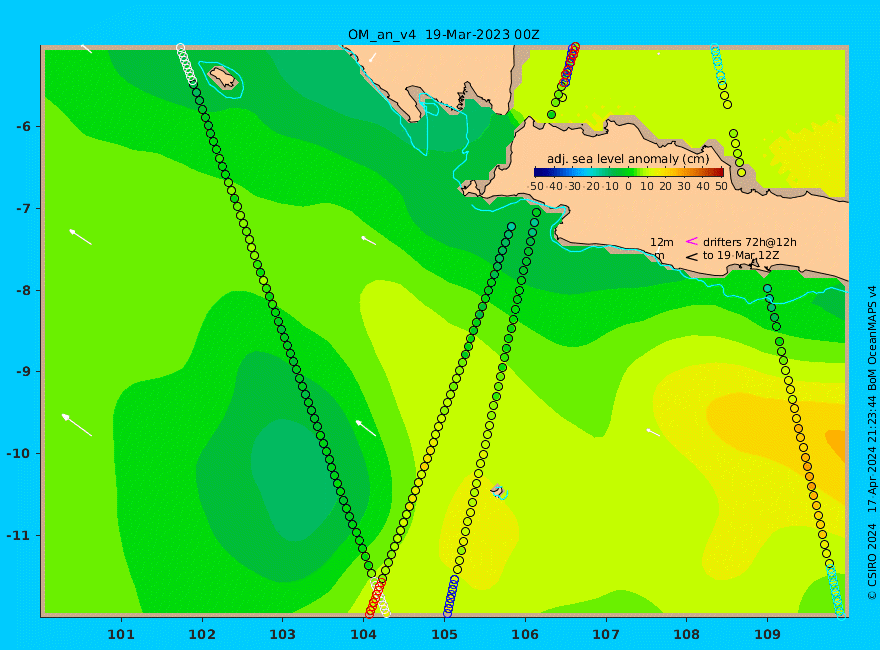
Task: Click longitude tick label 101
Action: (121, 634)
